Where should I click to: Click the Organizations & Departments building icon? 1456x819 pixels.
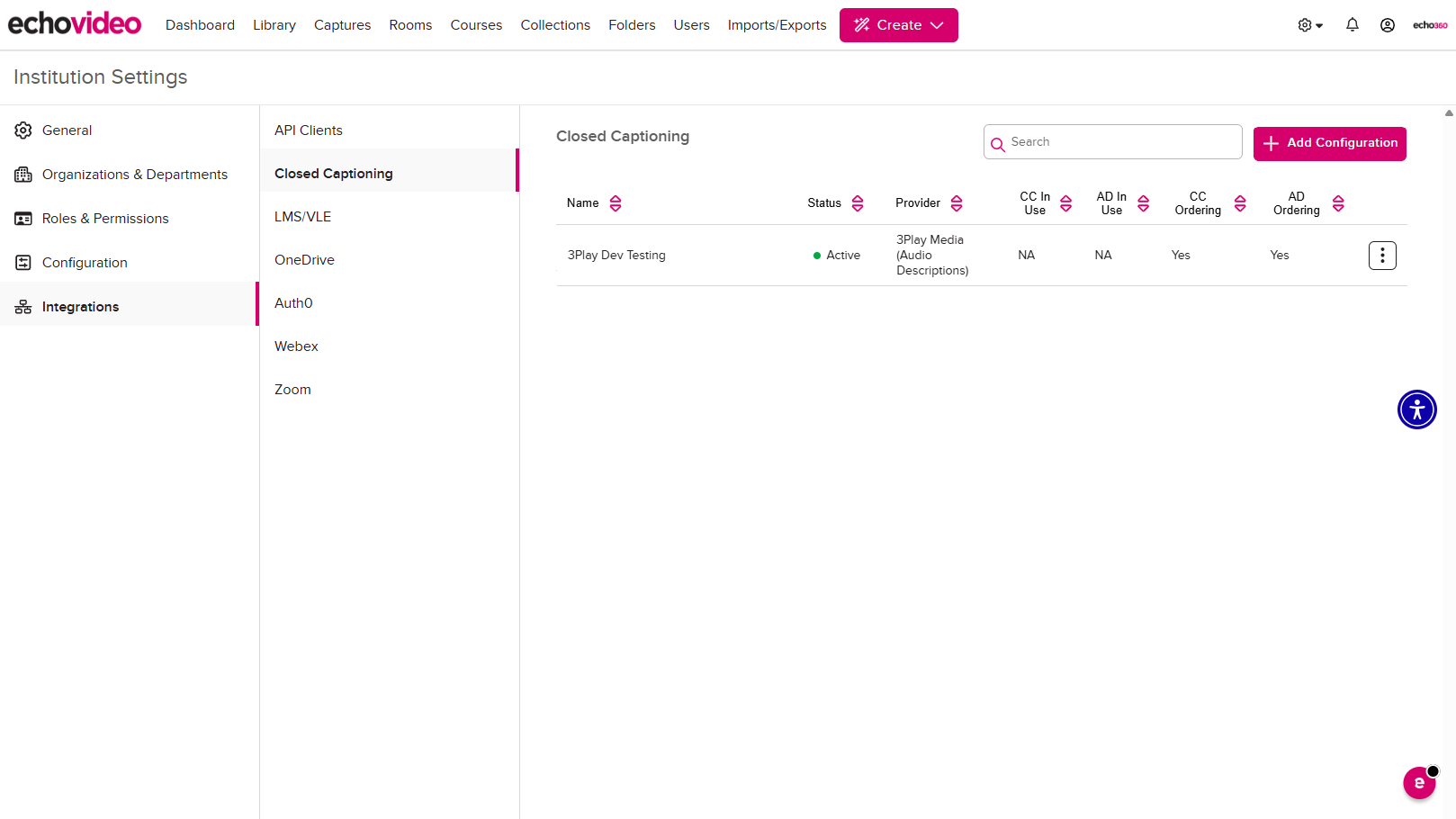coord(22,174)
